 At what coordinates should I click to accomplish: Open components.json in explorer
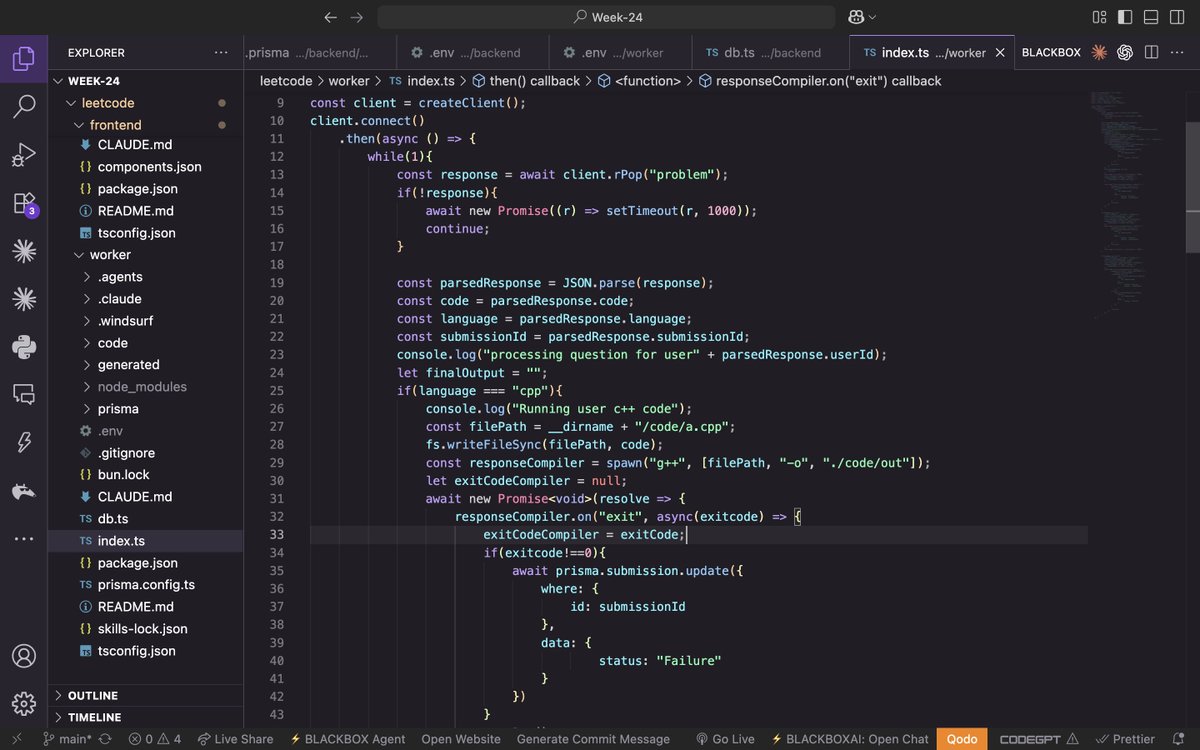pos(146,167)
